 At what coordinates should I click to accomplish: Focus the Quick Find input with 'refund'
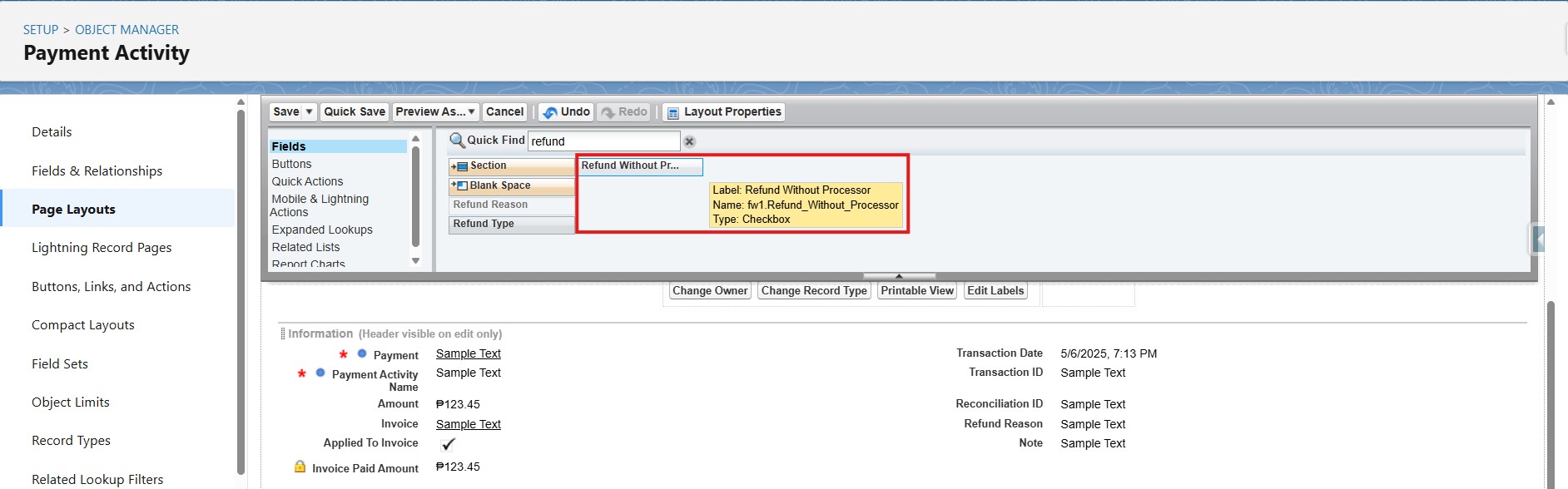click(603, 141)
